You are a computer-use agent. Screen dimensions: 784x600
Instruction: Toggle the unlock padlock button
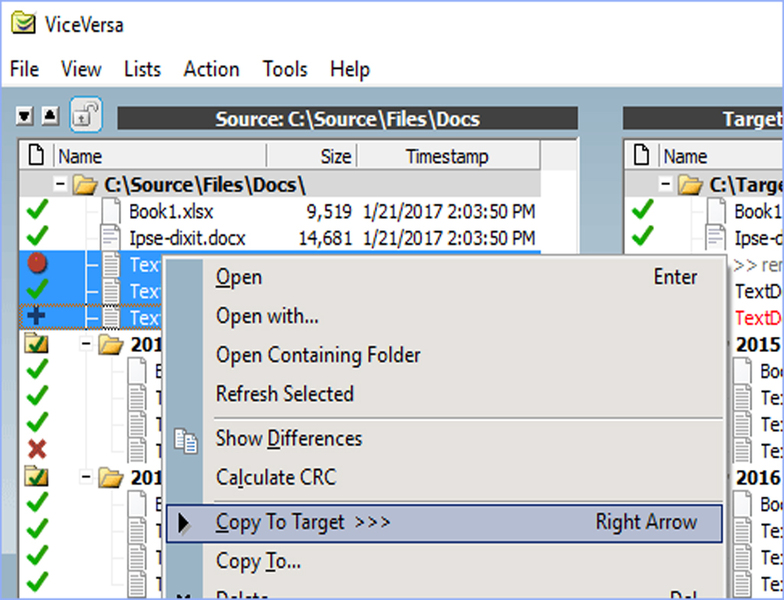point(86,115)
